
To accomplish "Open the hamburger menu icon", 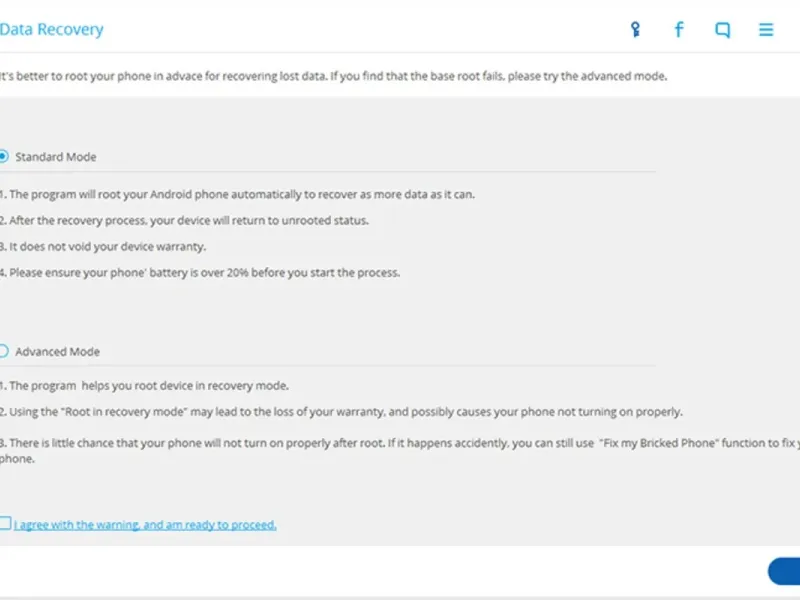I will pos(766,30).
